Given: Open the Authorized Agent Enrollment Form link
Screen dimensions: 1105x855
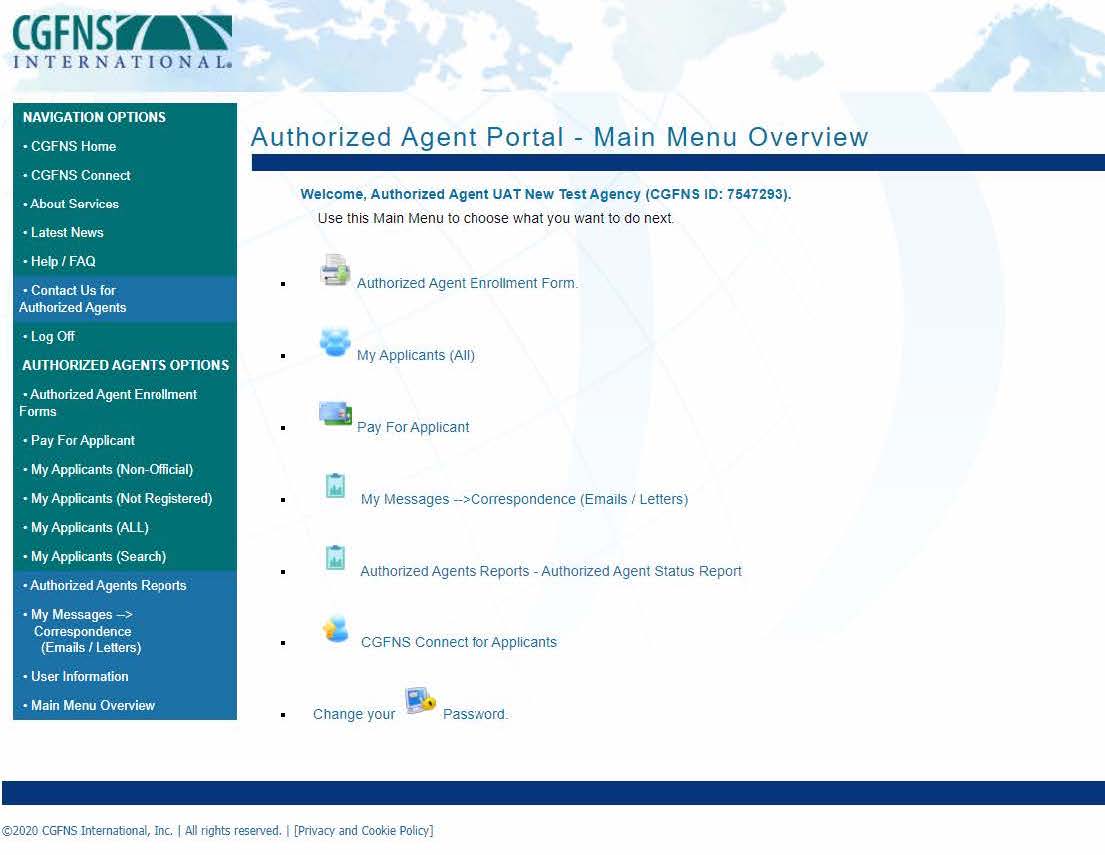Looking at the screenshot, I should click(x=467, y=283).
